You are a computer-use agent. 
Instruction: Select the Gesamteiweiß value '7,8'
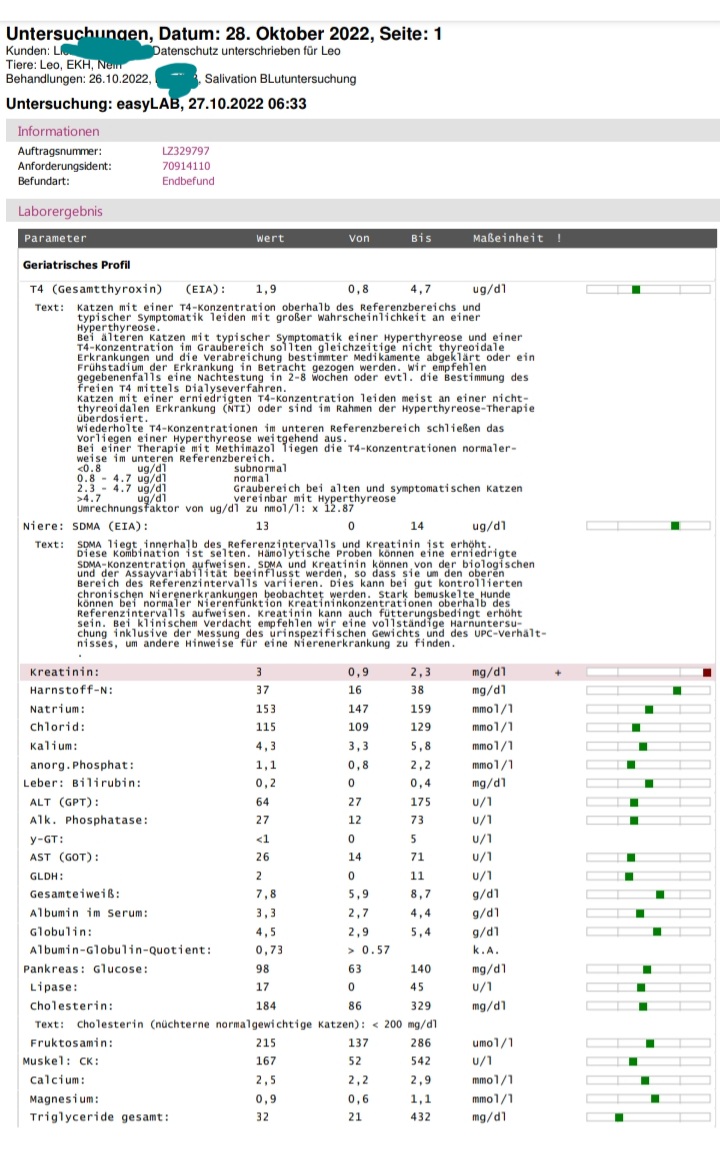265,894
